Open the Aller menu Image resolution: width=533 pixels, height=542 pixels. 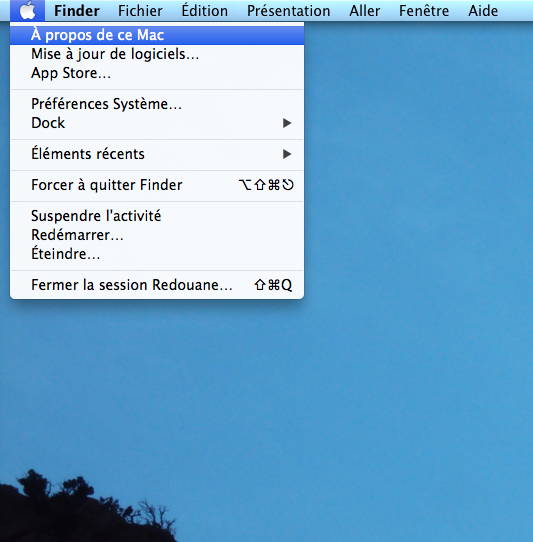click(x=364, y=11)
